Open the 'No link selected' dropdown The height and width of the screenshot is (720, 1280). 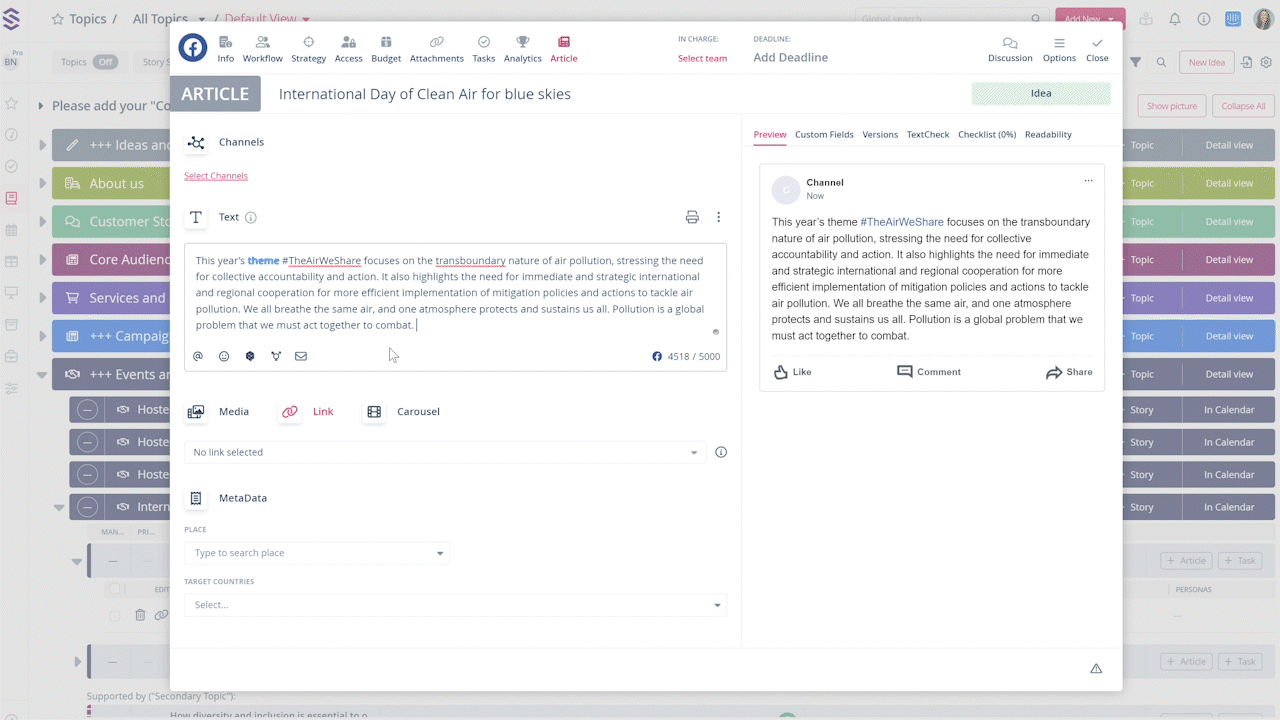coord(445,452)
